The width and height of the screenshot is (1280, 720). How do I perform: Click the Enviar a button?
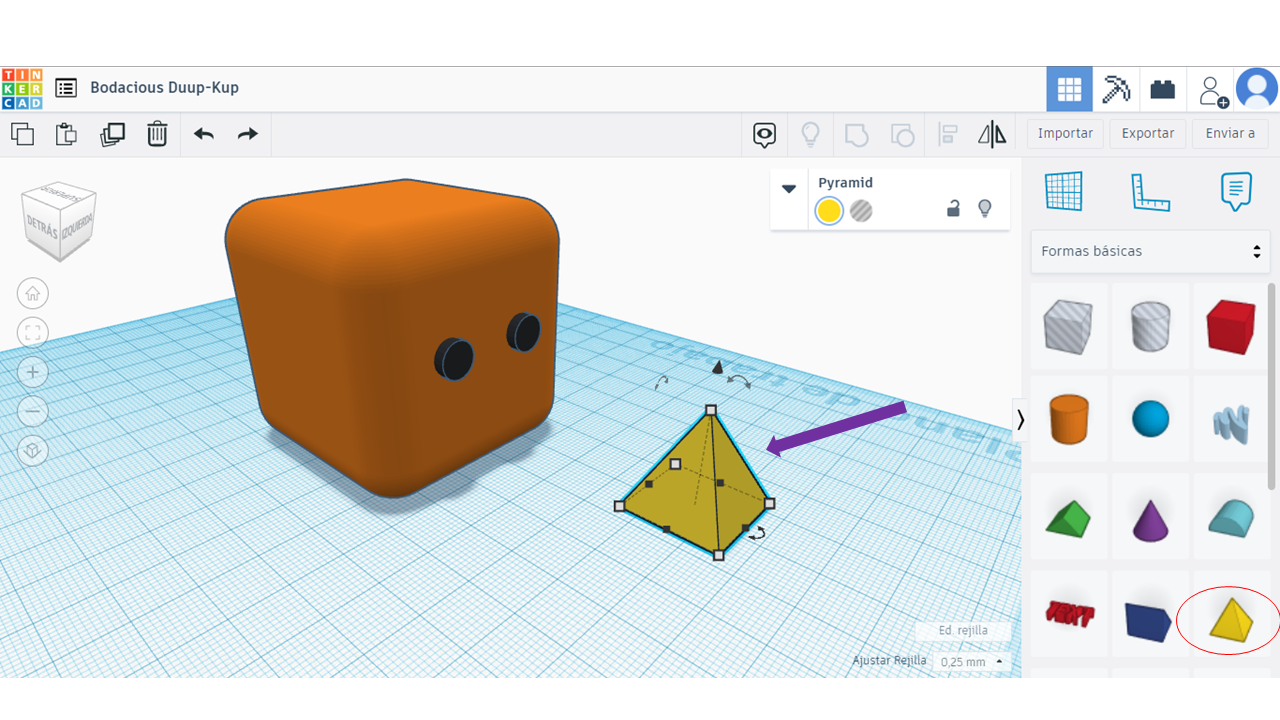[1231, 134]
